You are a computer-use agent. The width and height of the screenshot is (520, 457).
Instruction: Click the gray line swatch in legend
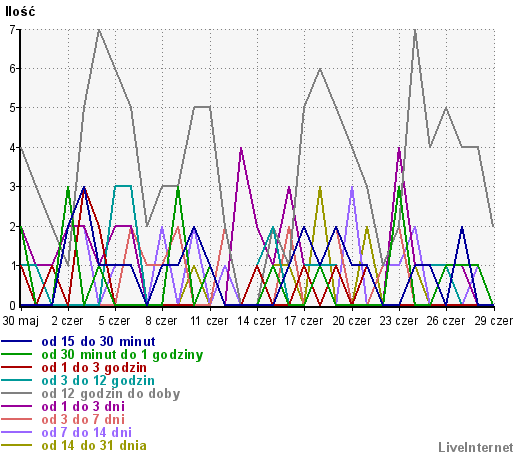click(x=17, y=393)
